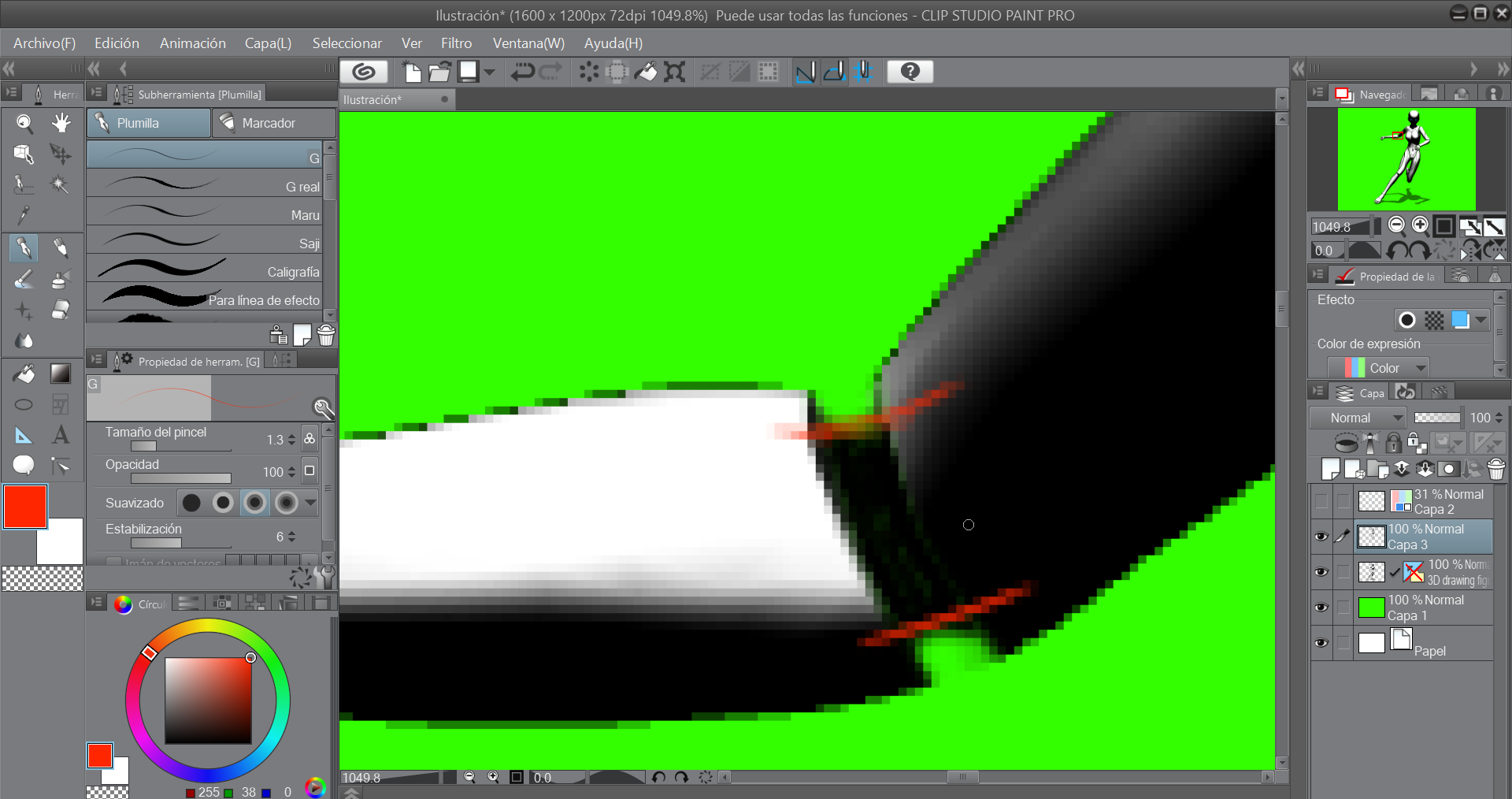Select the Gradient tool
The image size is (1512, 799).
pyautogui.click(x=61, y=373)
